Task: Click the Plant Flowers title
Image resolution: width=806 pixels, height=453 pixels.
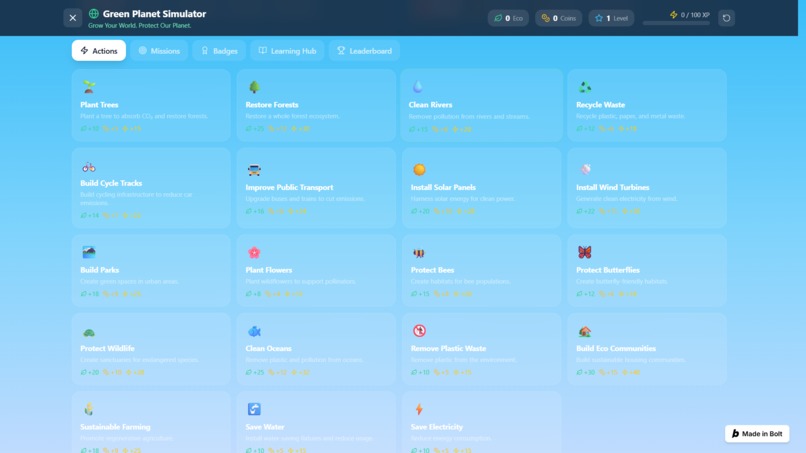Action: pos(269,269)
